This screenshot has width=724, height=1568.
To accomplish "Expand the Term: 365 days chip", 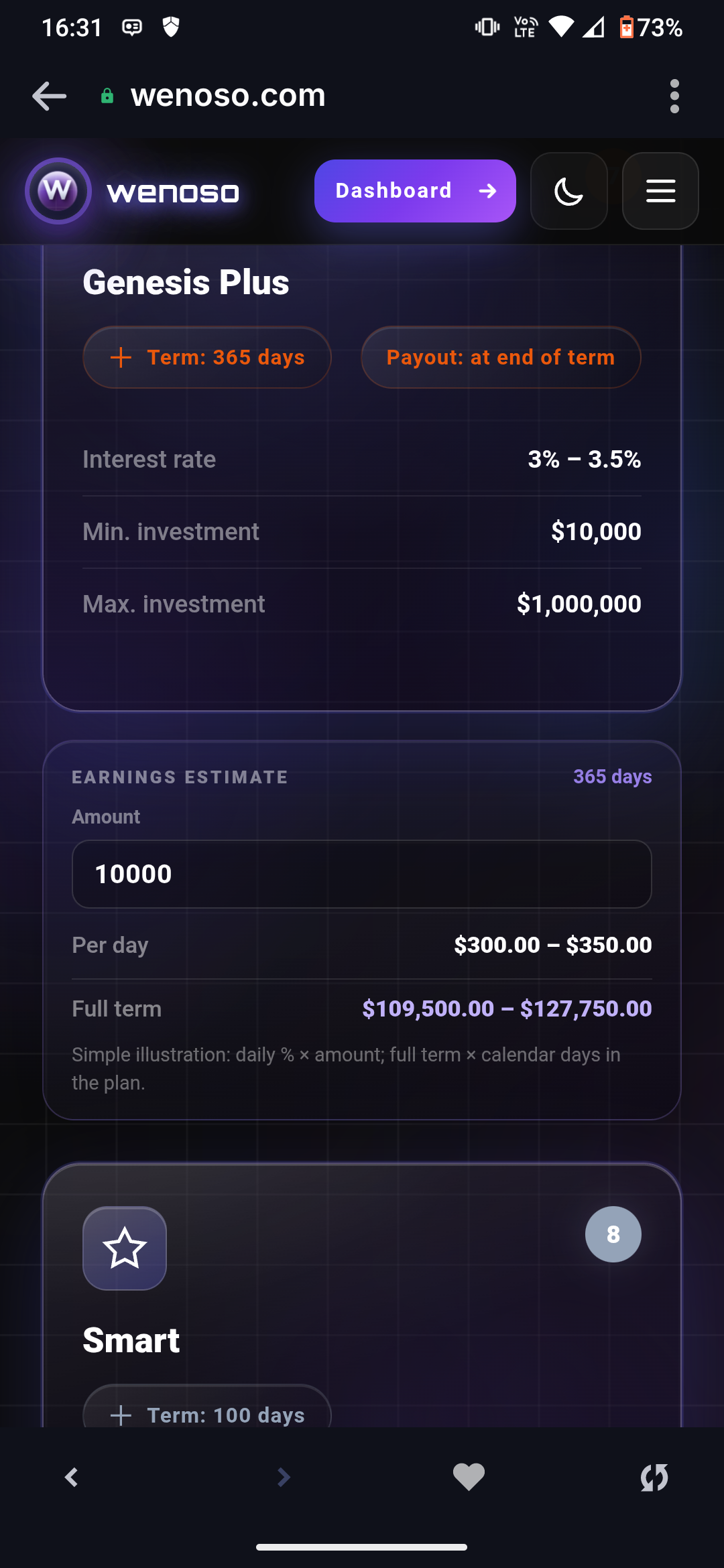I will click(x=207, y=357).
